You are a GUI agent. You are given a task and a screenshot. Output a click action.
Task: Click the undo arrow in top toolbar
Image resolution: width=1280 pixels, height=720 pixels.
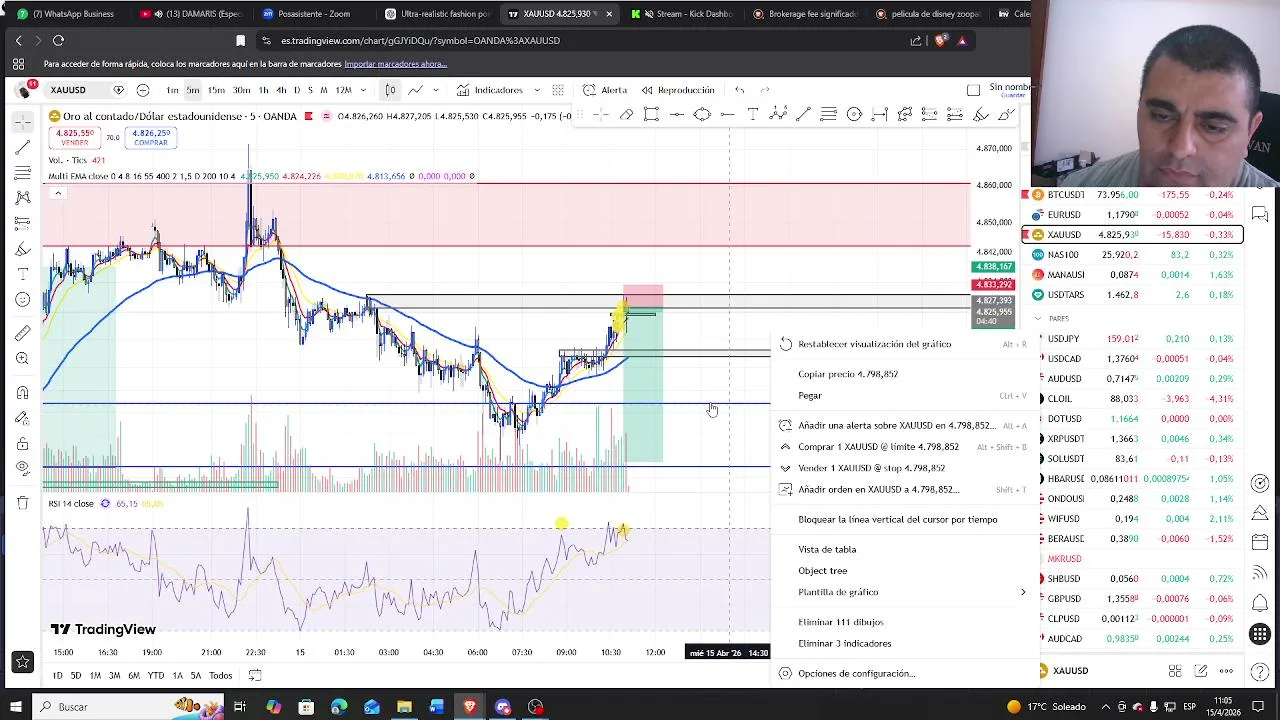click(x=740, y=90)
